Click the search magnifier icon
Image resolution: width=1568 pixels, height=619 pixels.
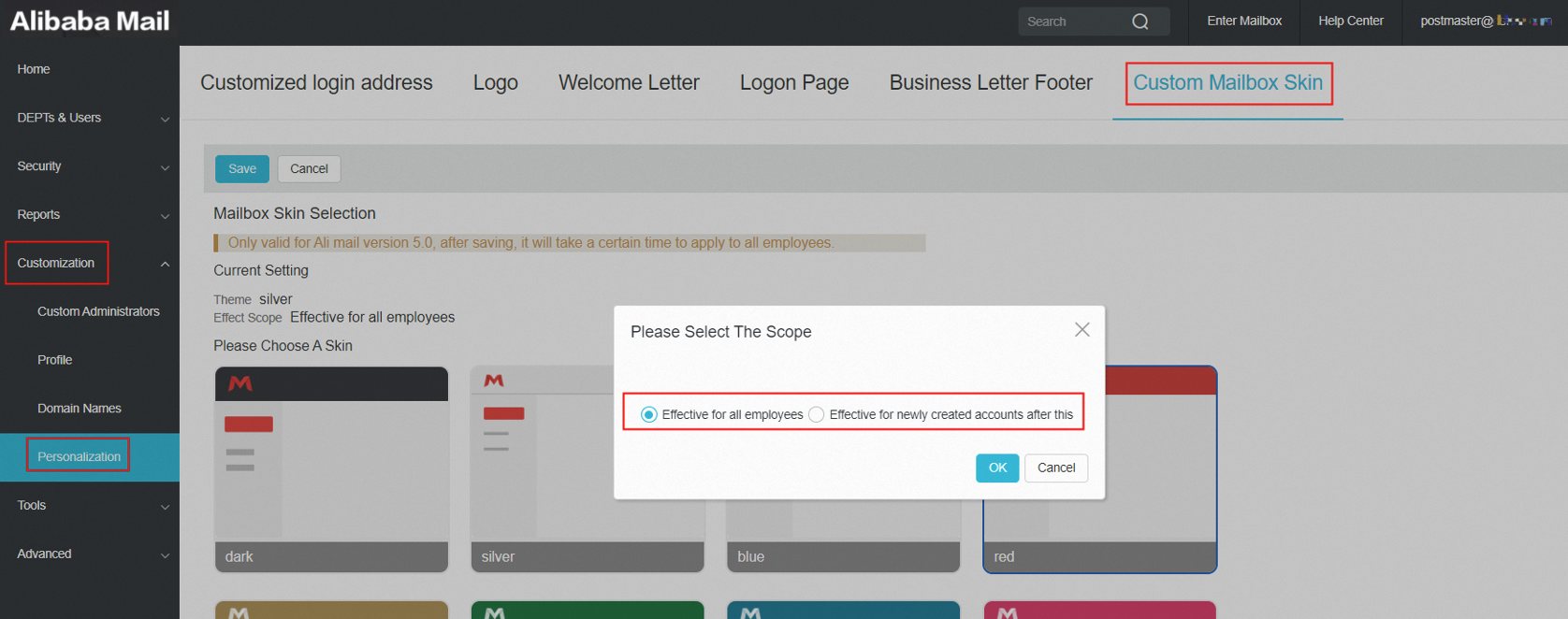[x=1140, y=22]
